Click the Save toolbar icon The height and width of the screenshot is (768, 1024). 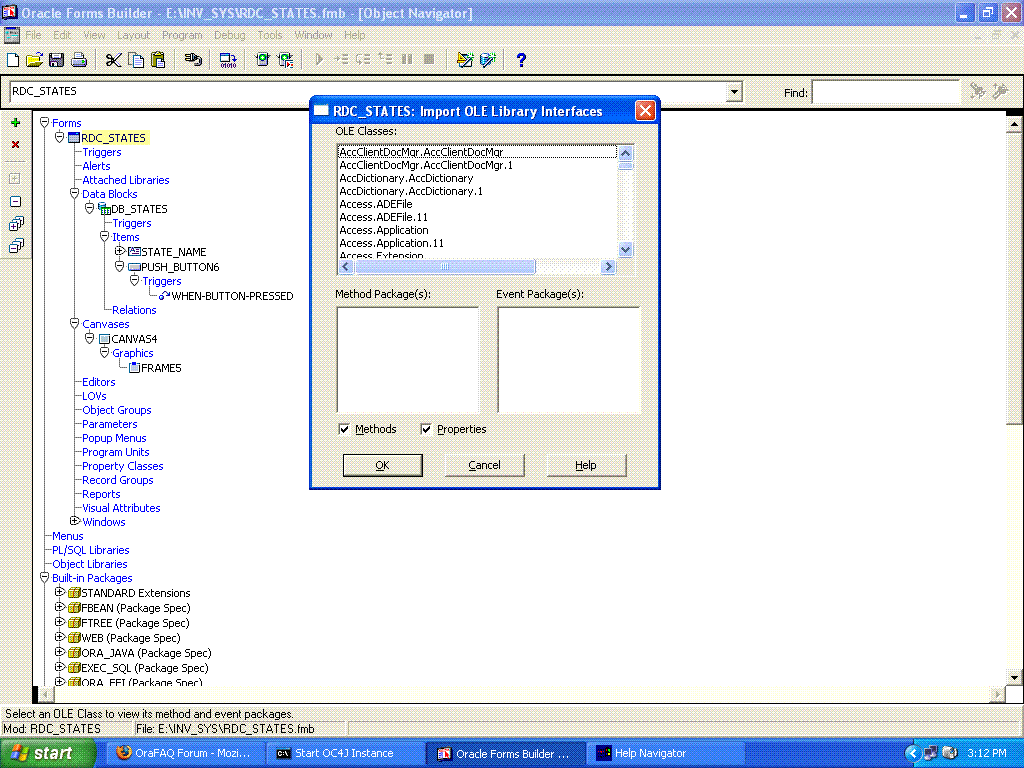(56, 60)
